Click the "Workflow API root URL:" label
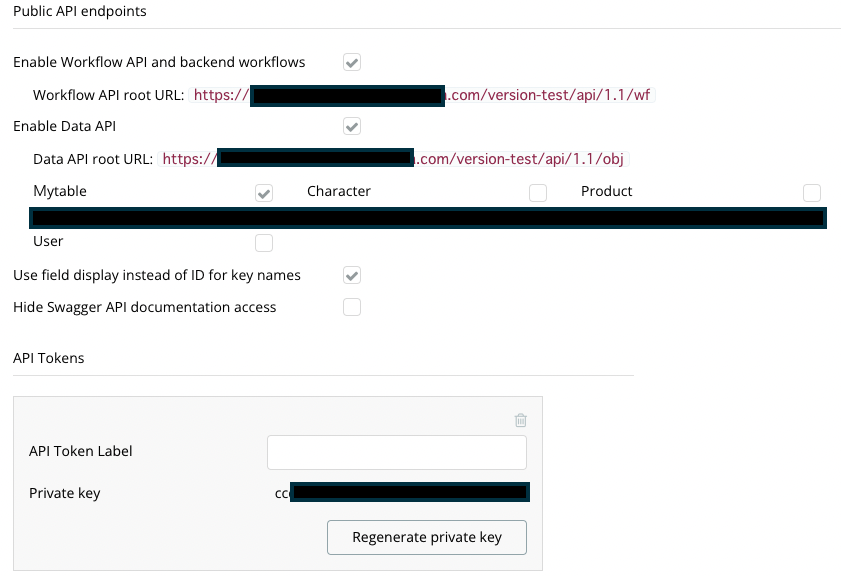 point(109,95)
